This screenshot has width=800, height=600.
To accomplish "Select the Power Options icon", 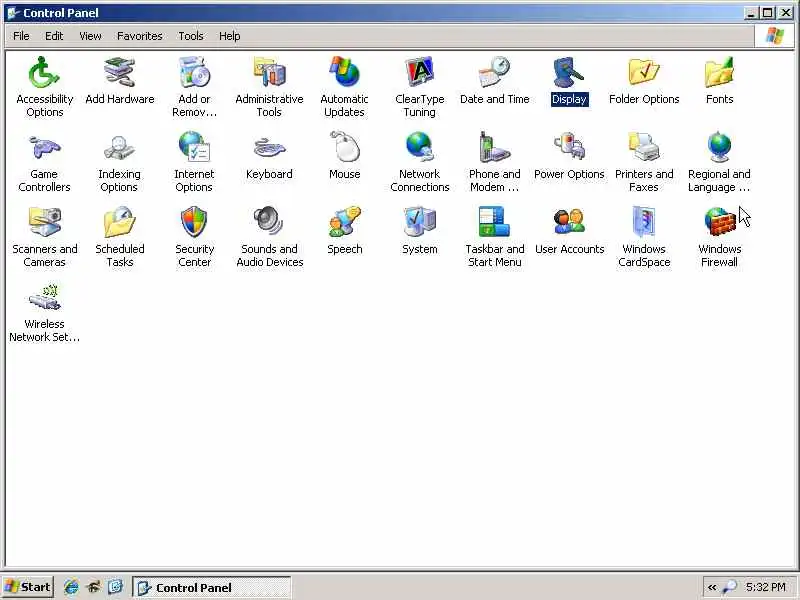I will click(569, 147).
